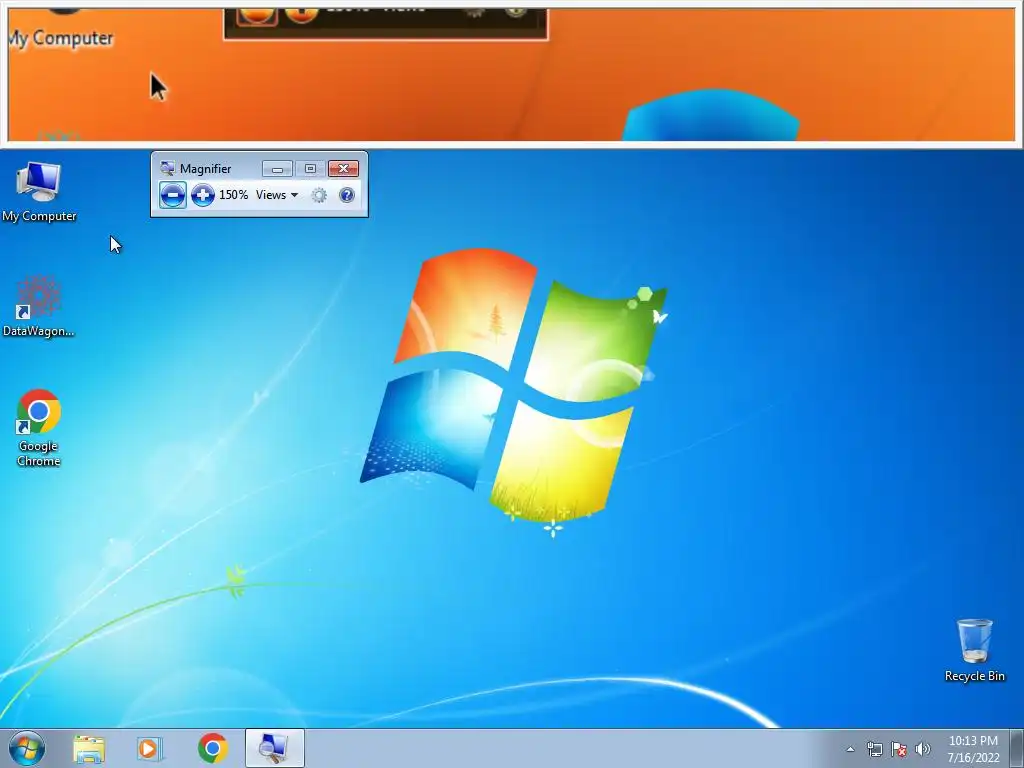
Task: Open Google Chrome from the taskbar
Action: [x=212, y=748]
